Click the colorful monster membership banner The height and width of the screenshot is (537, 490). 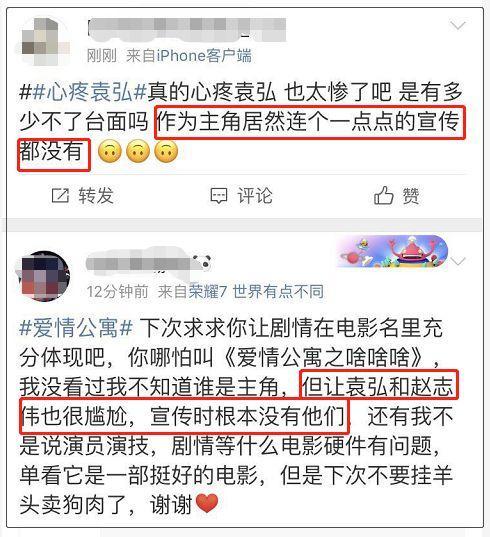click(392, 252)
